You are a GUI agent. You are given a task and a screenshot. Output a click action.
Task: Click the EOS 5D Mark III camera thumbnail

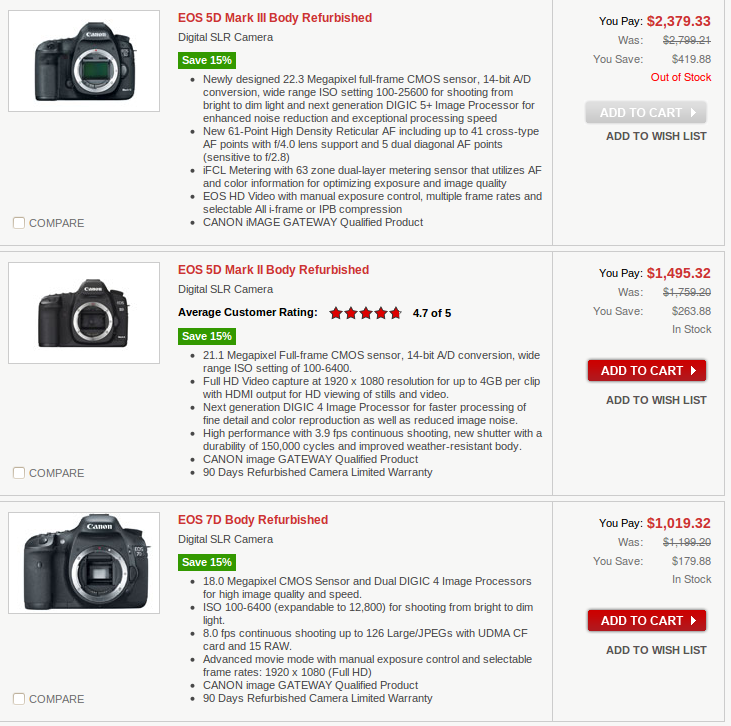click(x=84, y=61)
